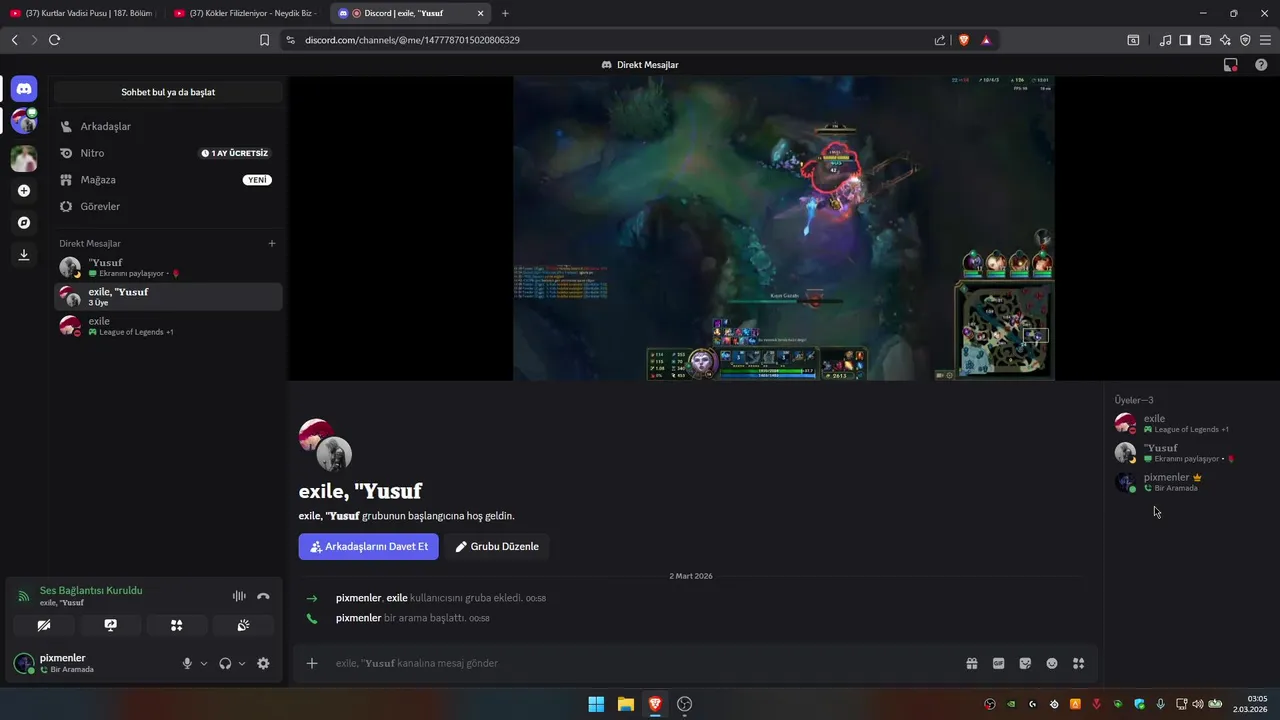Open the GIF picker

click(998, 663)
